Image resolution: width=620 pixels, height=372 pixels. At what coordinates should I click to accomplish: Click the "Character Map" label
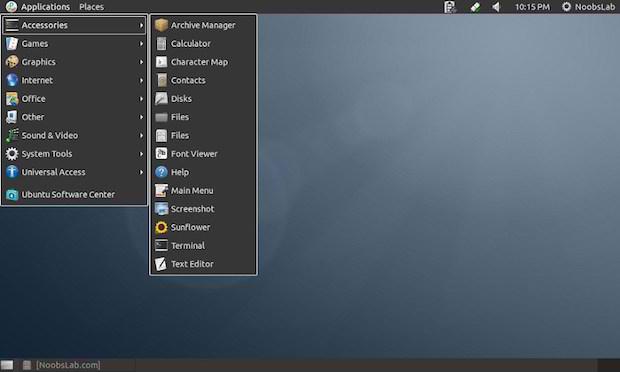pos(199,62)
